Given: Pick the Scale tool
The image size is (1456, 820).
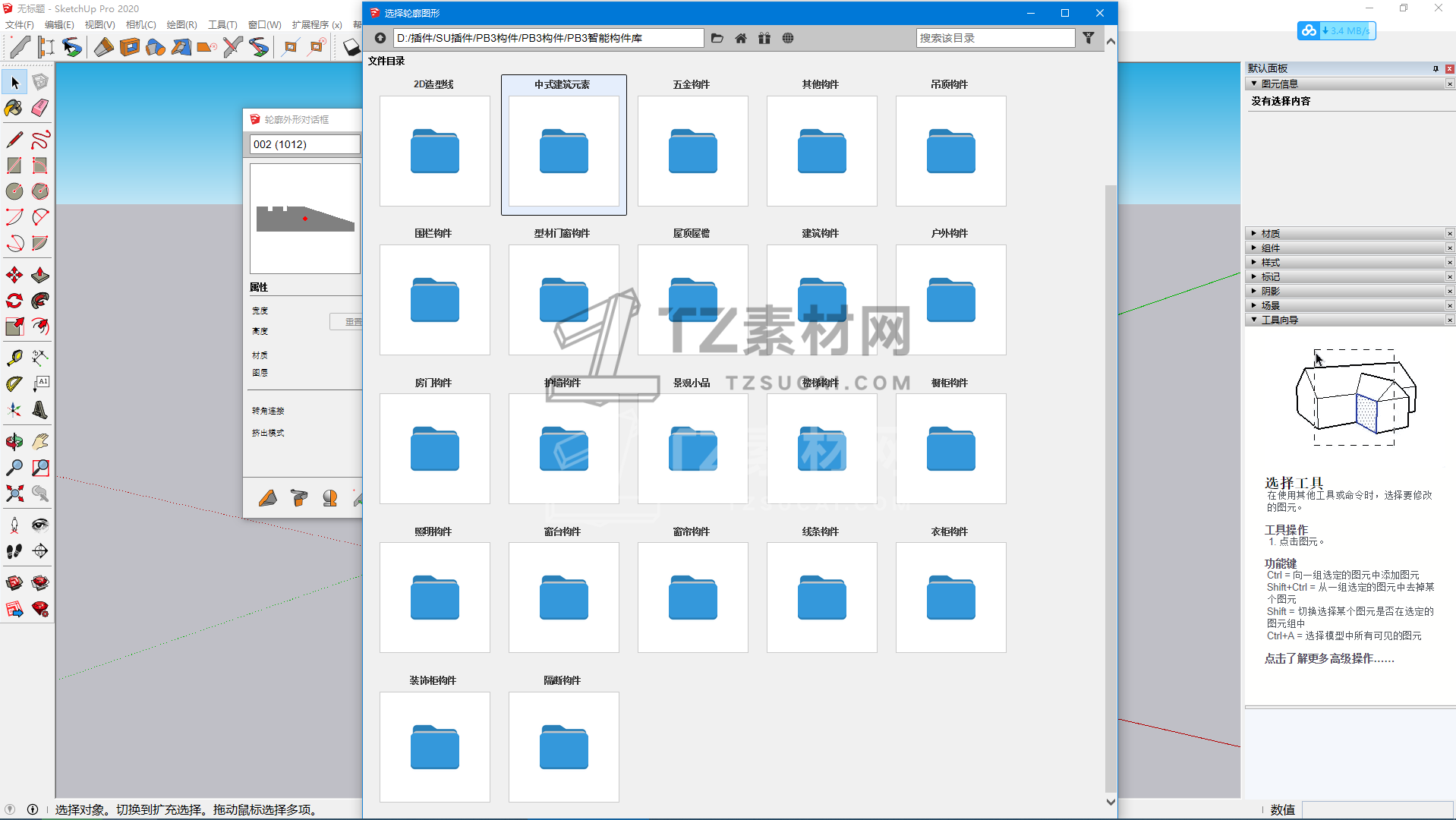Looking at the screenshot, I should click(x=14, y=326).
